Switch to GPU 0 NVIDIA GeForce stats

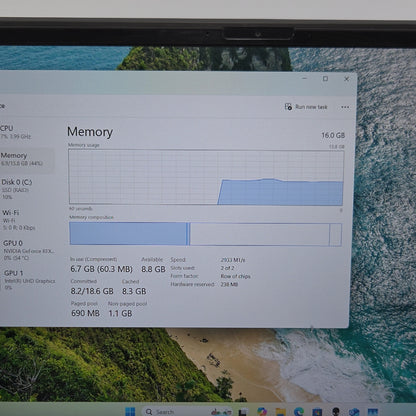tap(29, 250)
